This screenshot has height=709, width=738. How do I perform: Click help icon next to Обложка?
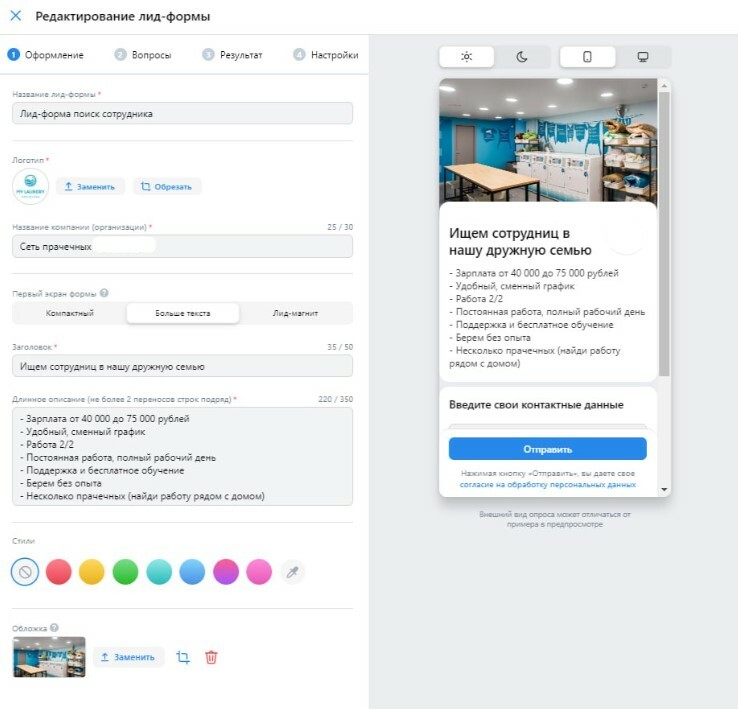tap(54, 628)
